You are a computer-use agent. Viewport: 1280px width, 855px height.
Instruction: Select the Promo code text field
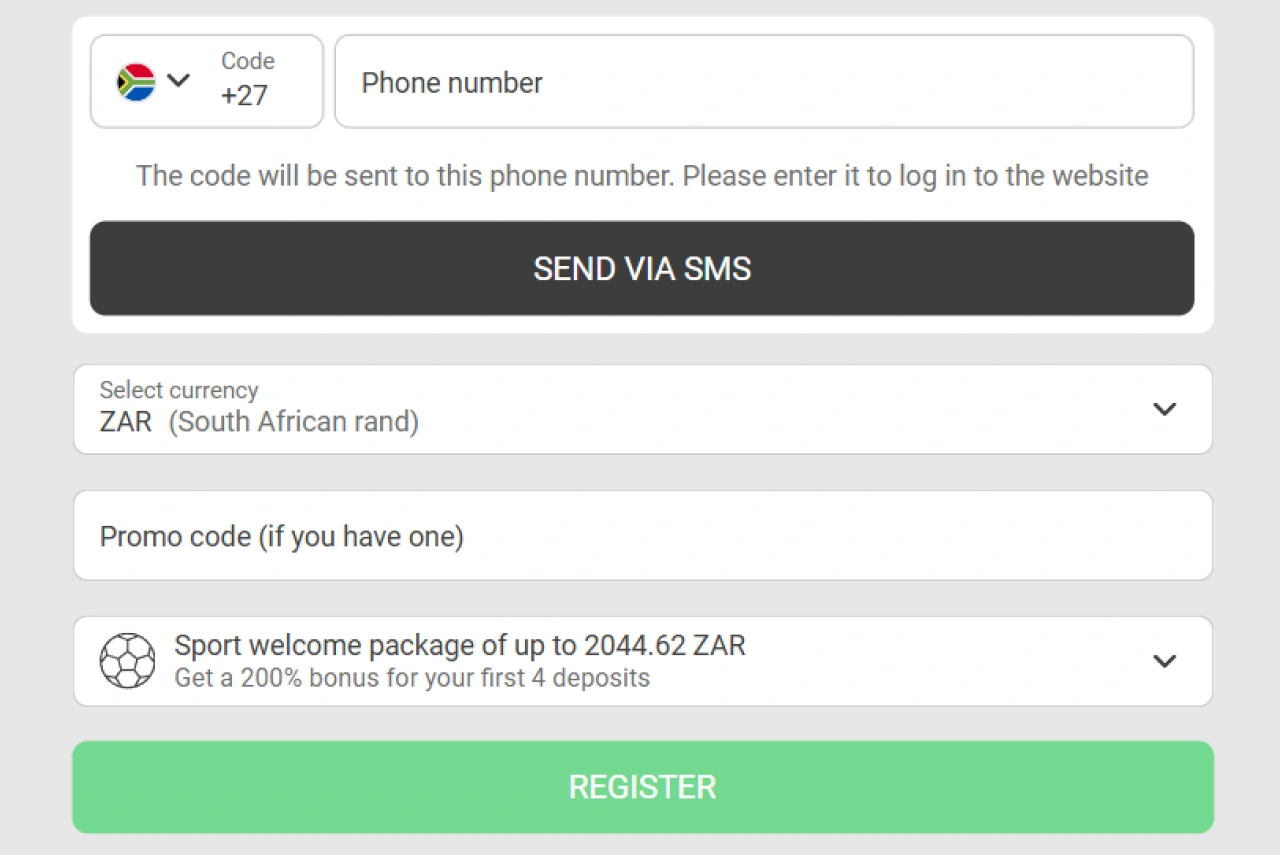[x=642, y=535]
